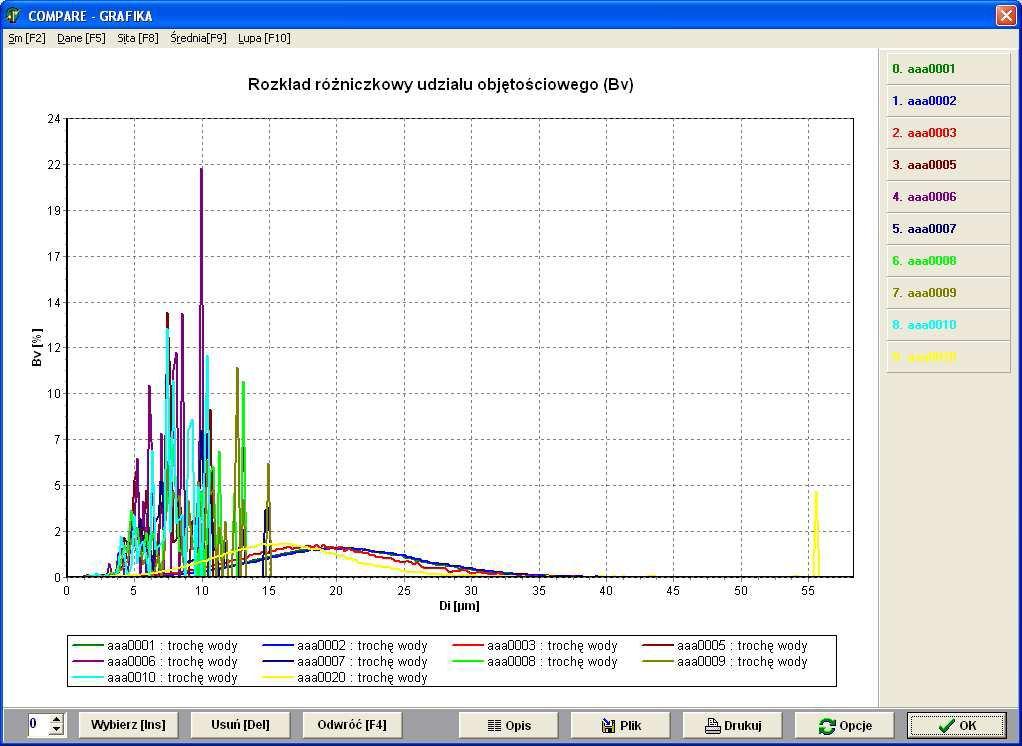This screenshot has width=1022, height=746.
Task: Select series 4. aaa0006 in side list
Action: coord(948,197)
